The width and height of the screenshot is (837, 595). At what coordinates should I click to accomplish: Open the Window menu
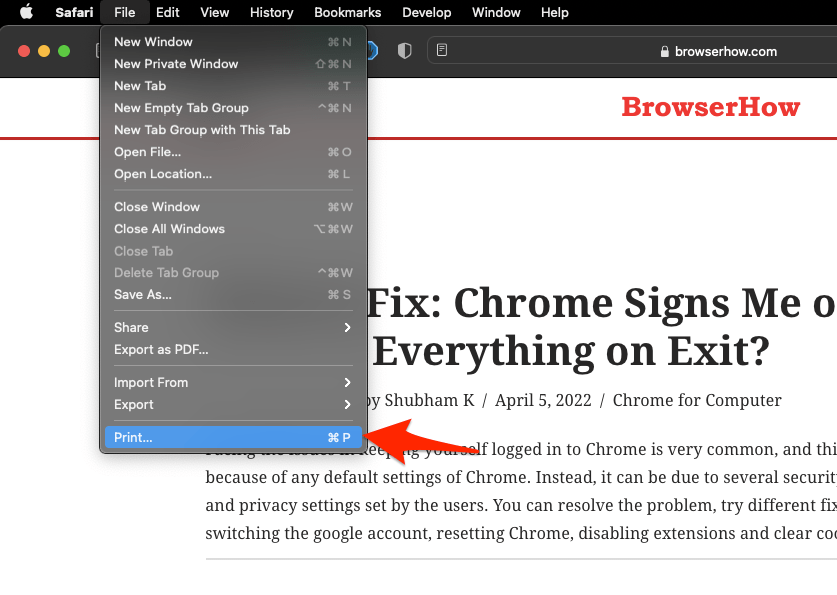(x=496, y=12)
